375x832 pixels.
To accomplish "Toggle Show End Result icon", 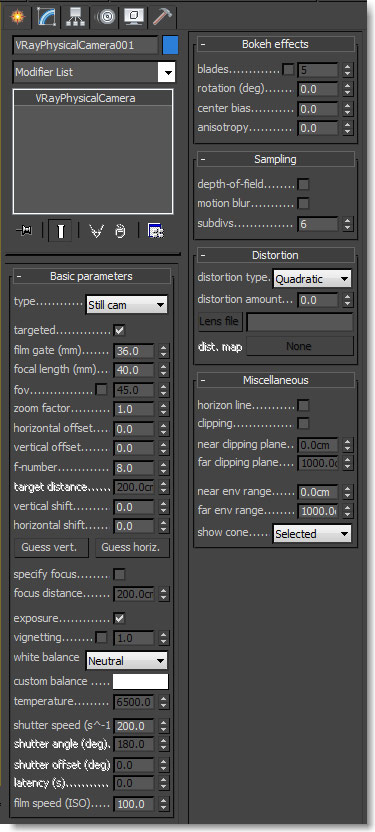I will [60, 231].
